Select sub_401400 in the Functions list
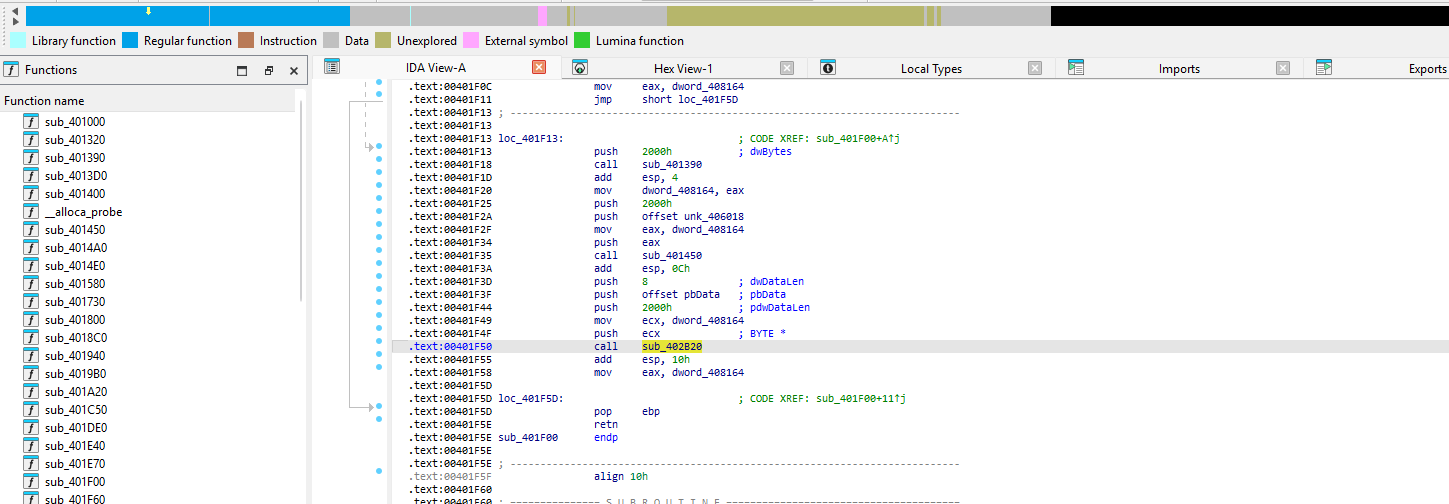 (x=75, y=194)
